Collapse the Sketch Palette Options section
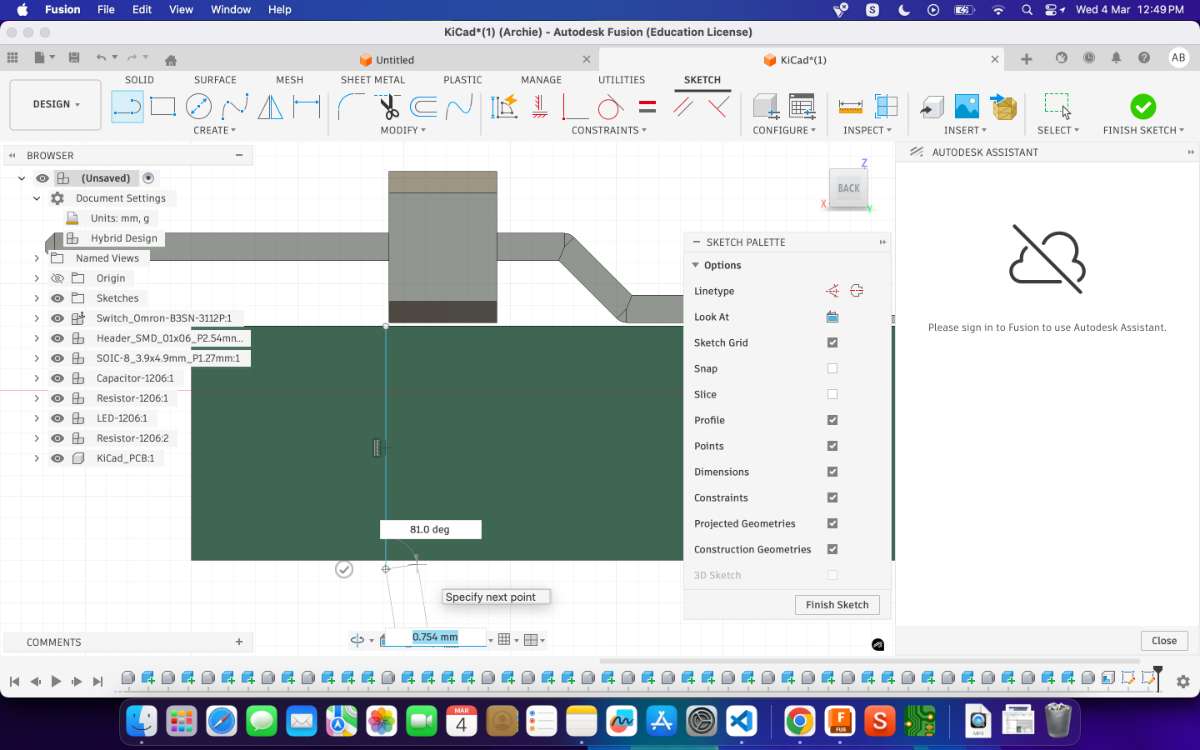1200x750 pixels. [x=696, y=265]
